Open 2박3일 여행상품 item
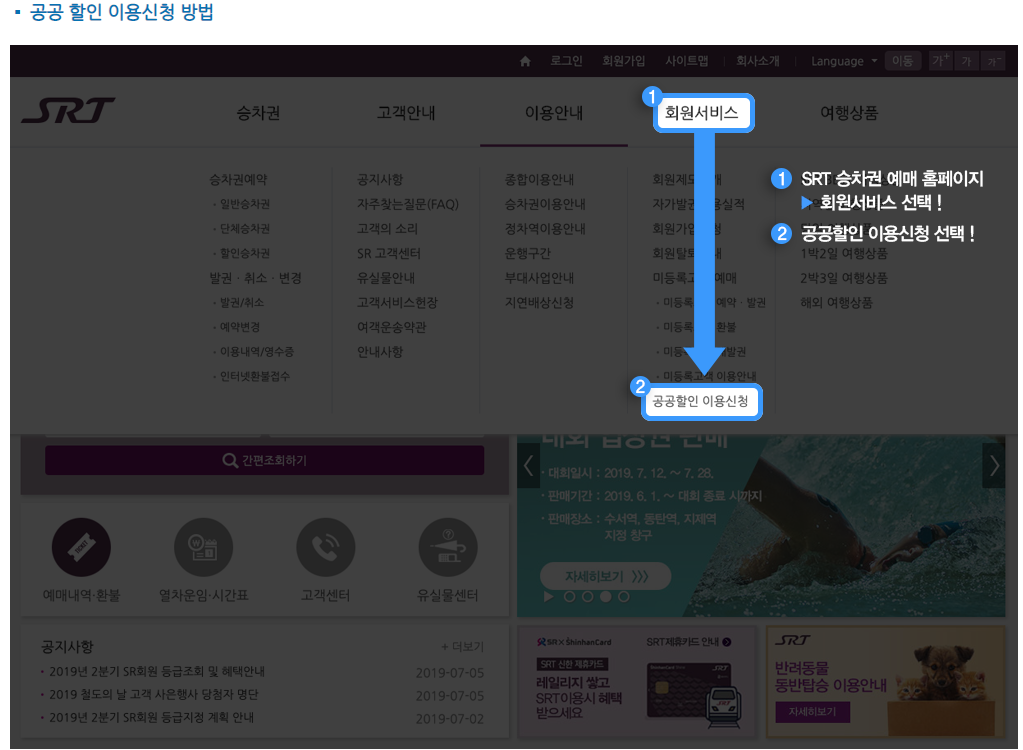Viewport: 1023px width, 750px height. tap(844, 278)
